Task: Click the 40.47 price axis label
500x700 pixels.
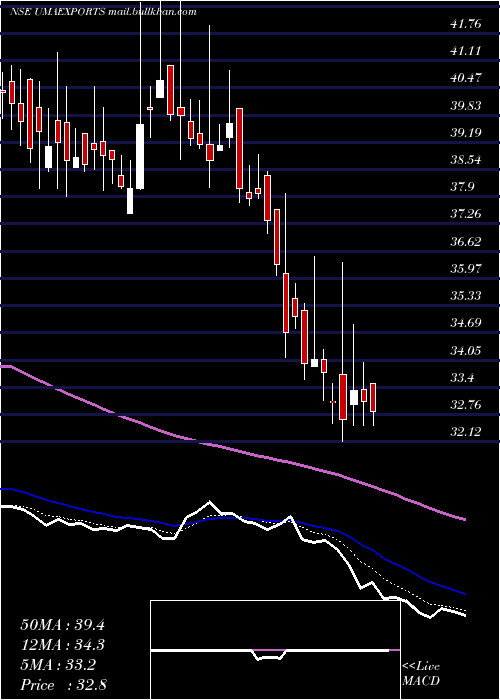Action: (x=466, y=78)
